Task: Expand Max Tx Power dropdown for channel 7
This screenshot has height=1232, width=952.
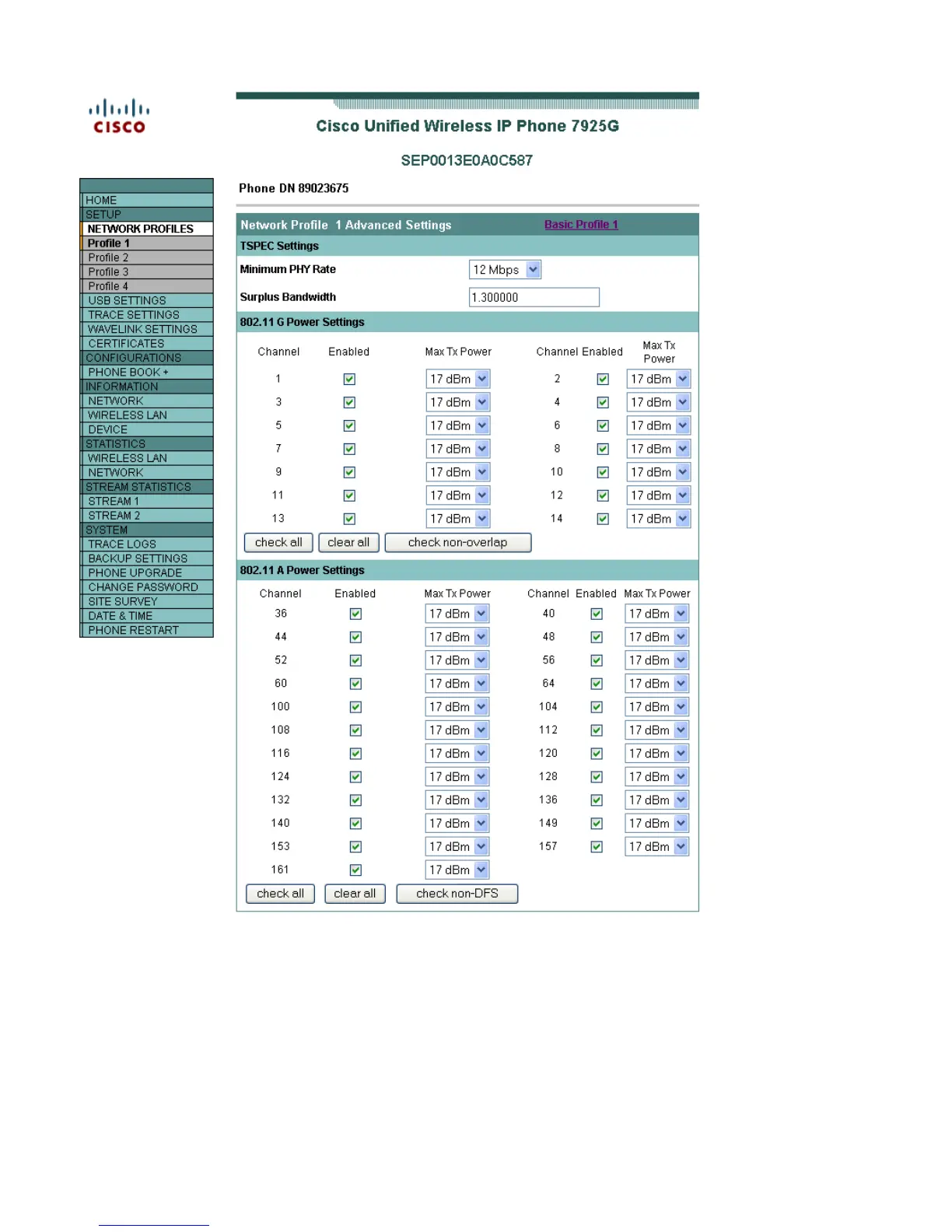Action: pyautogui.click(x=458, y=449)
